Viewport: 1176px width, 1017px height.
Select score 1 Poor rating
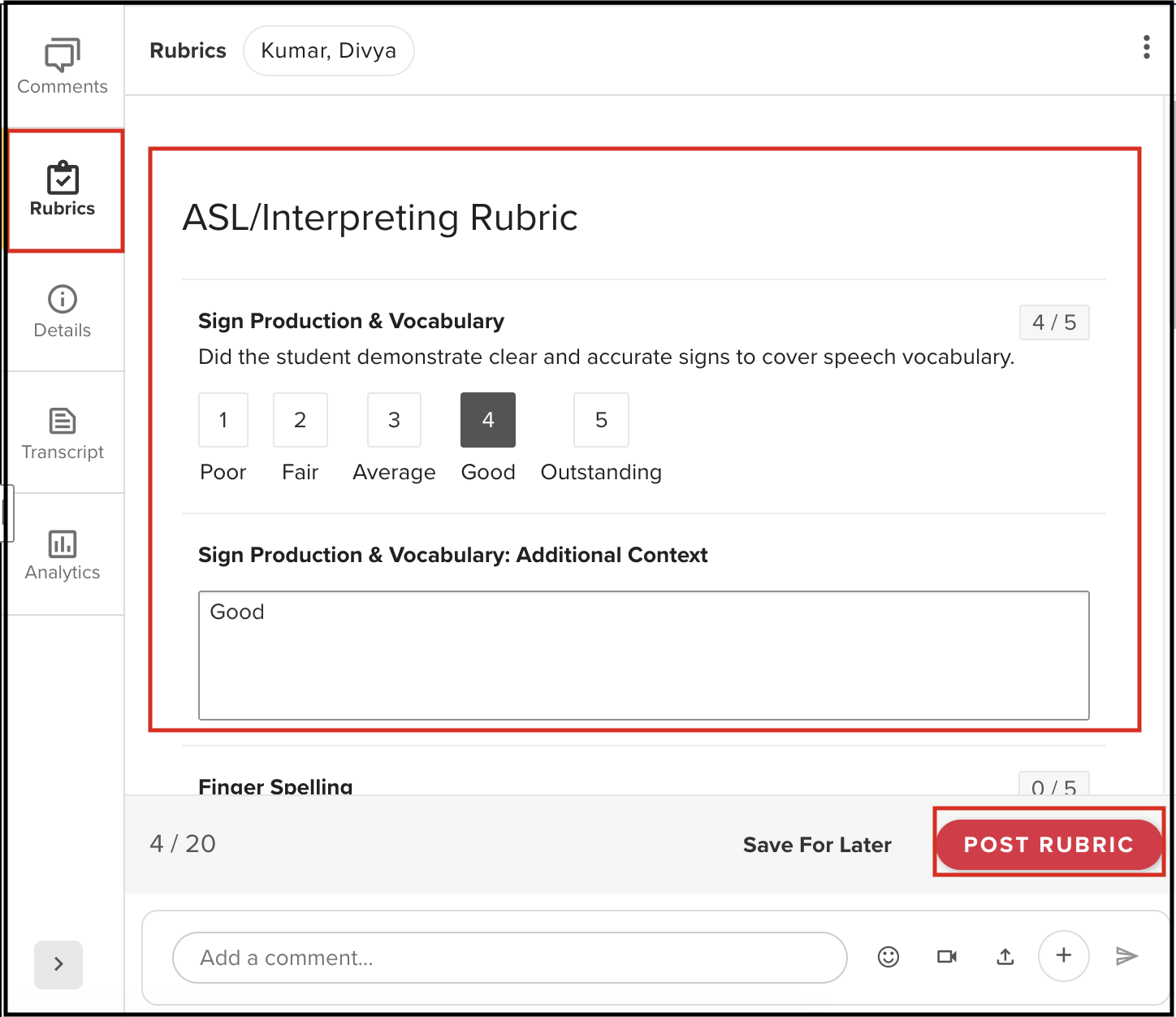(x=223, y=420)
